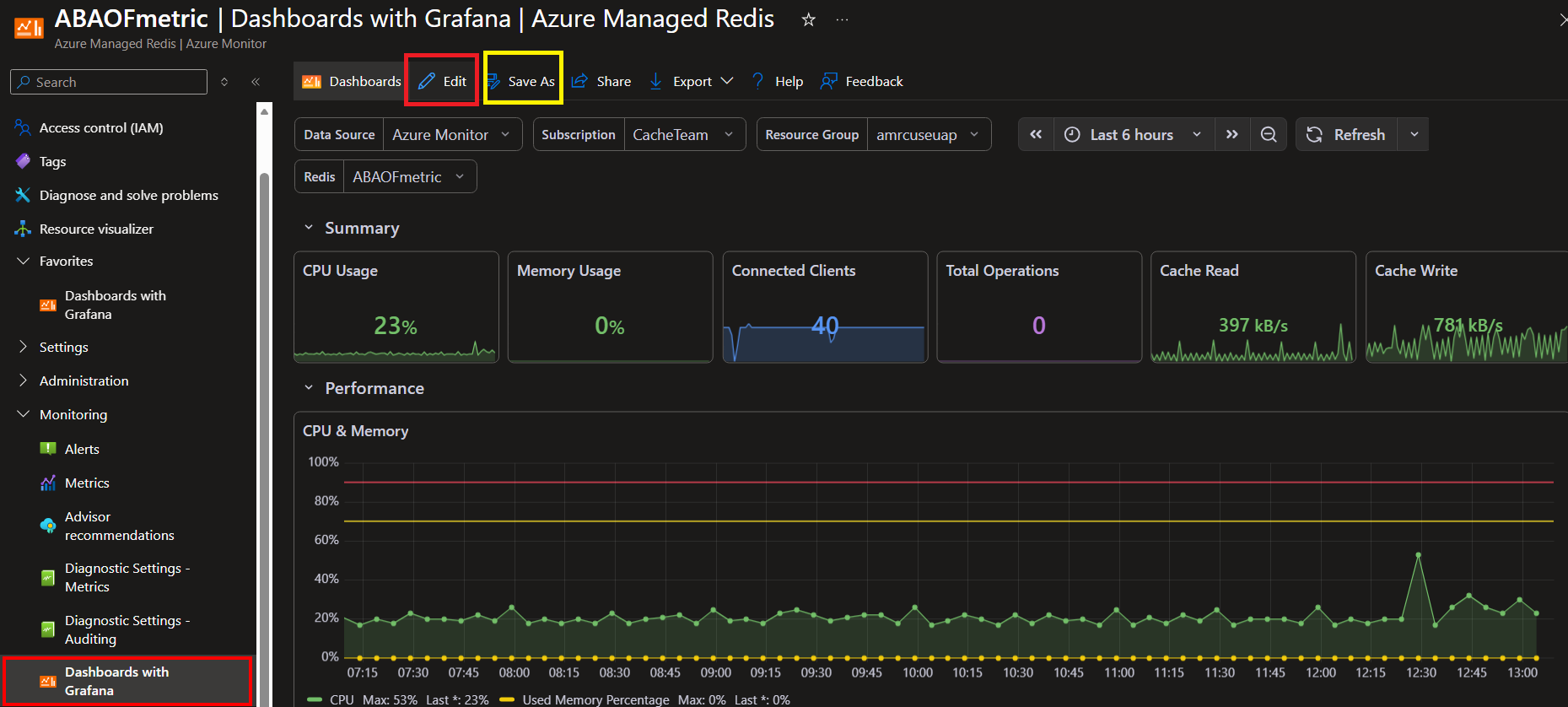Star this dashboard as favorite

pos(808,19)
